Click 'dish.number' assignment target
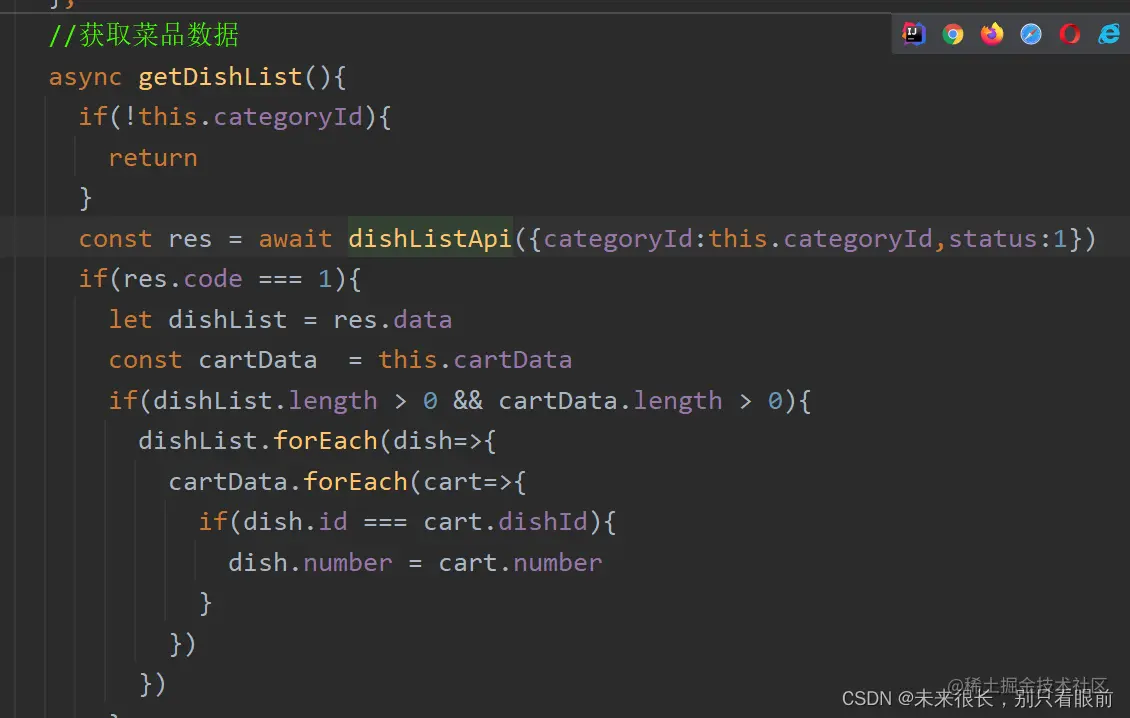Viewport: 1130px width, 718px height. [311, 562]
